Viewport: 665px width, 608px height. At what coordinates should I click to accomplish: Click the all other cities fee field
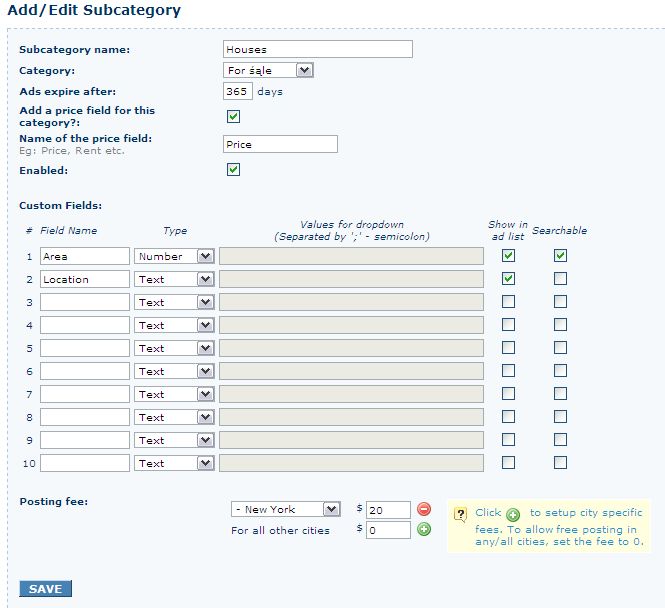(388, 530)
